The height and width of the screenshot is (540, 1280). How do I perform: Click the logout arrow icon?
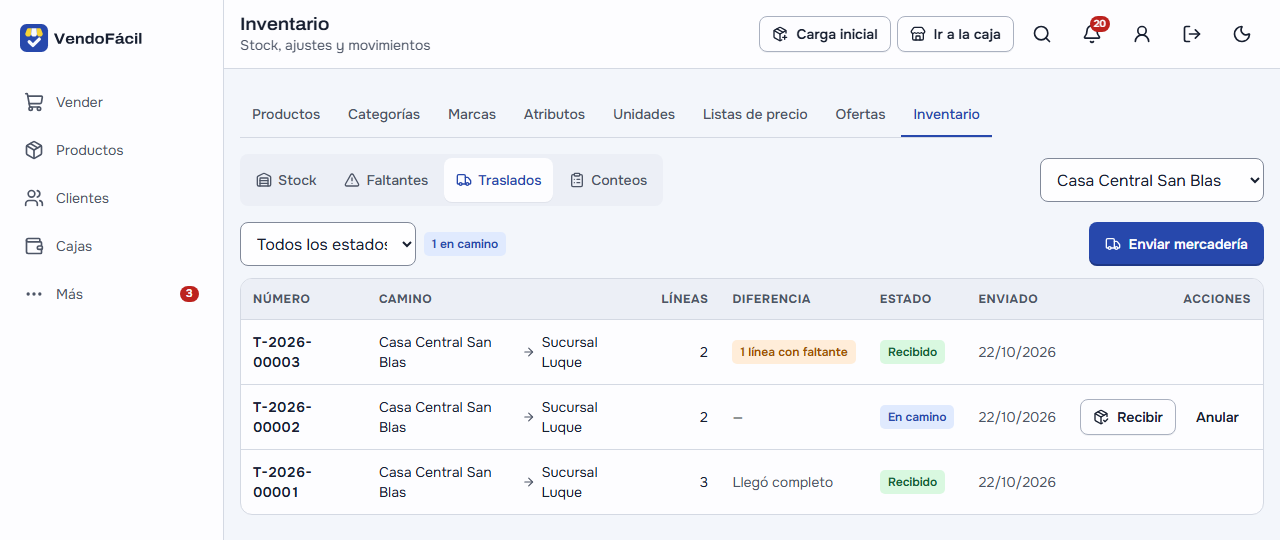(x=1192, y=34)
